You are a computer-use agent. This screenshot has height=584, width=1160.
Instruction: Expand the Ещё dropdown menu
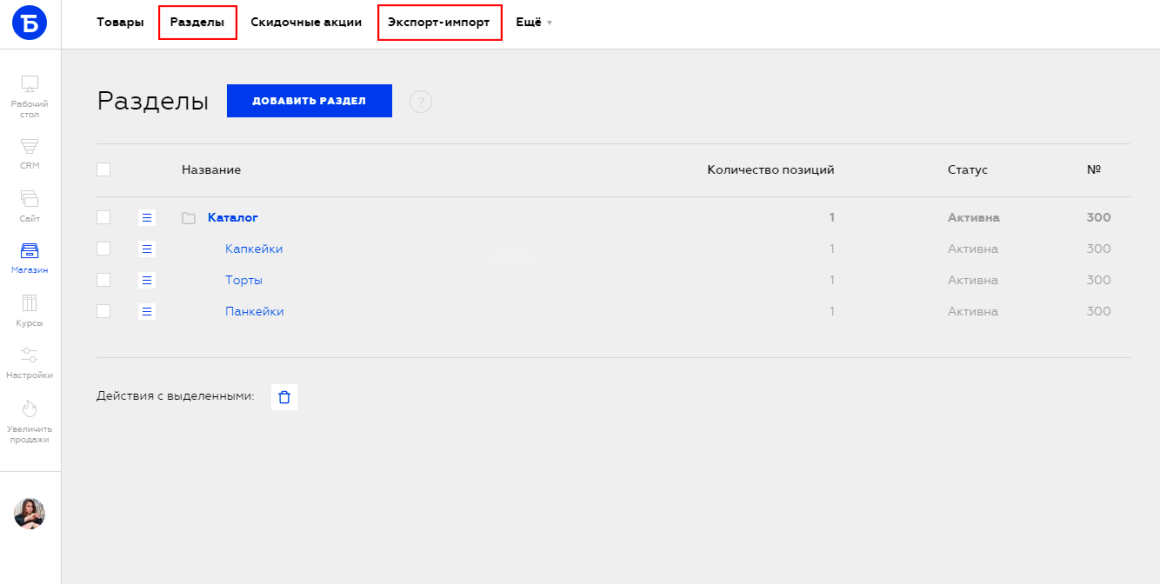click(534, 22)
